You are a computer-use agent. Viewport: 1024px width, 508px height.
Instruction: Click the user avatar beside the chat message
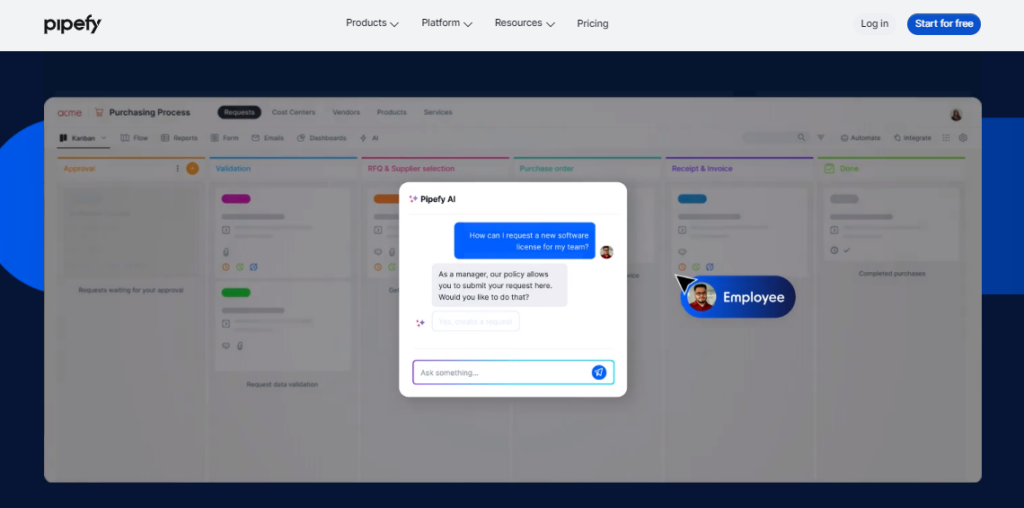point(607,252)
